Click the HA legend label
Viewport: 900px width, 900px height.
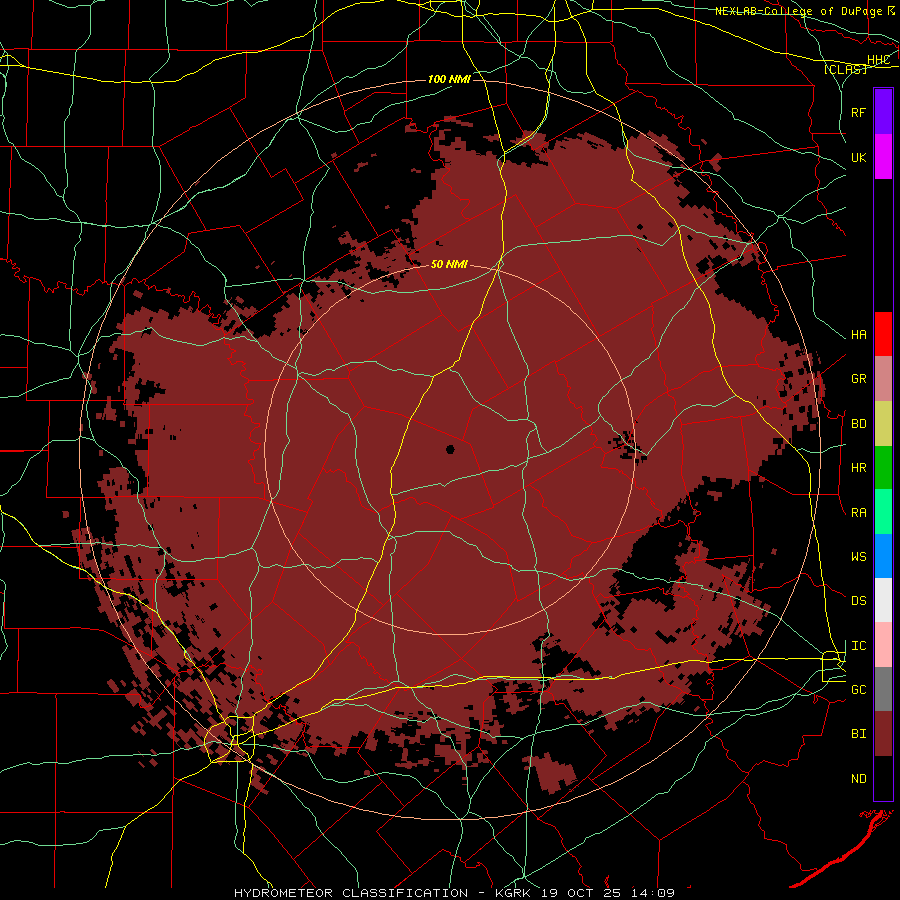click(858, 335)
